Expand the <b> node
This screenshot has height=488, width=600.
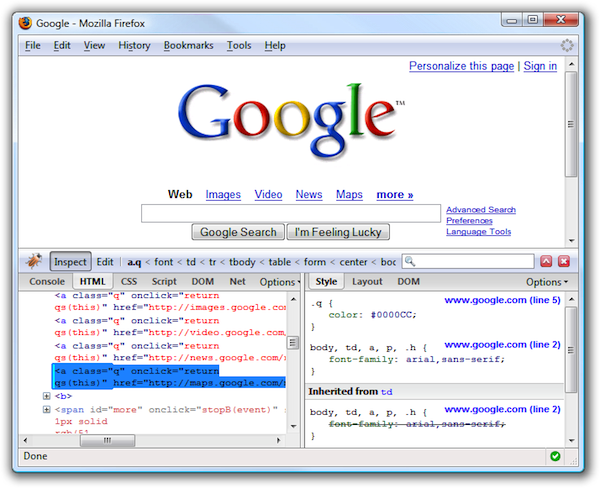click(47, 396)
